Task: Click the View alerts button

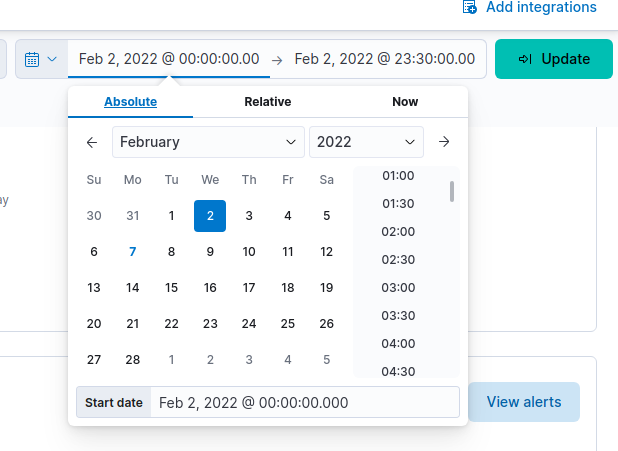Action: click(x=523, y=402)
